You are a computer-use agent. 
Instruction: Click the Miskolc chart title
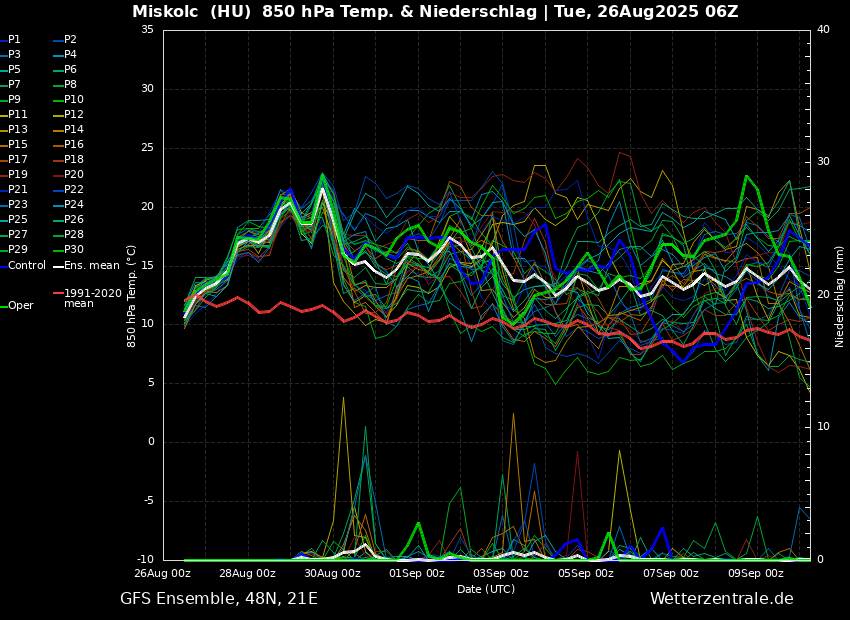[x=435, y=12]
